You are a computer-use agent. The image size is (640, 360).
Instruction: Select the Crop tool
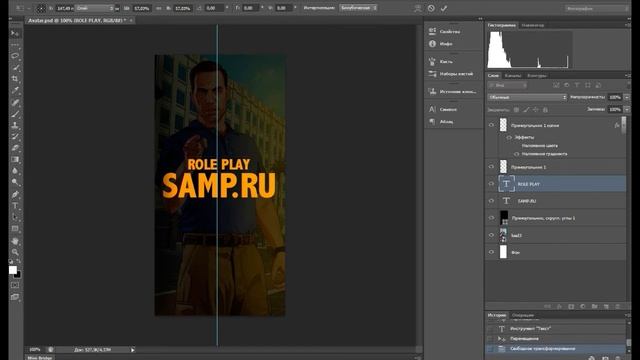point(15,79)
